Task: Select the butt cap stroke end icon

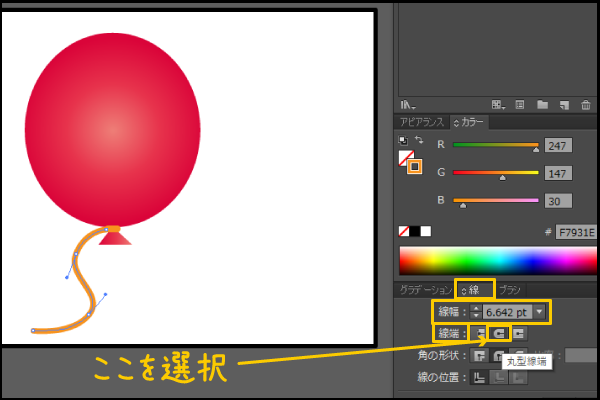Action: [480, 332]
